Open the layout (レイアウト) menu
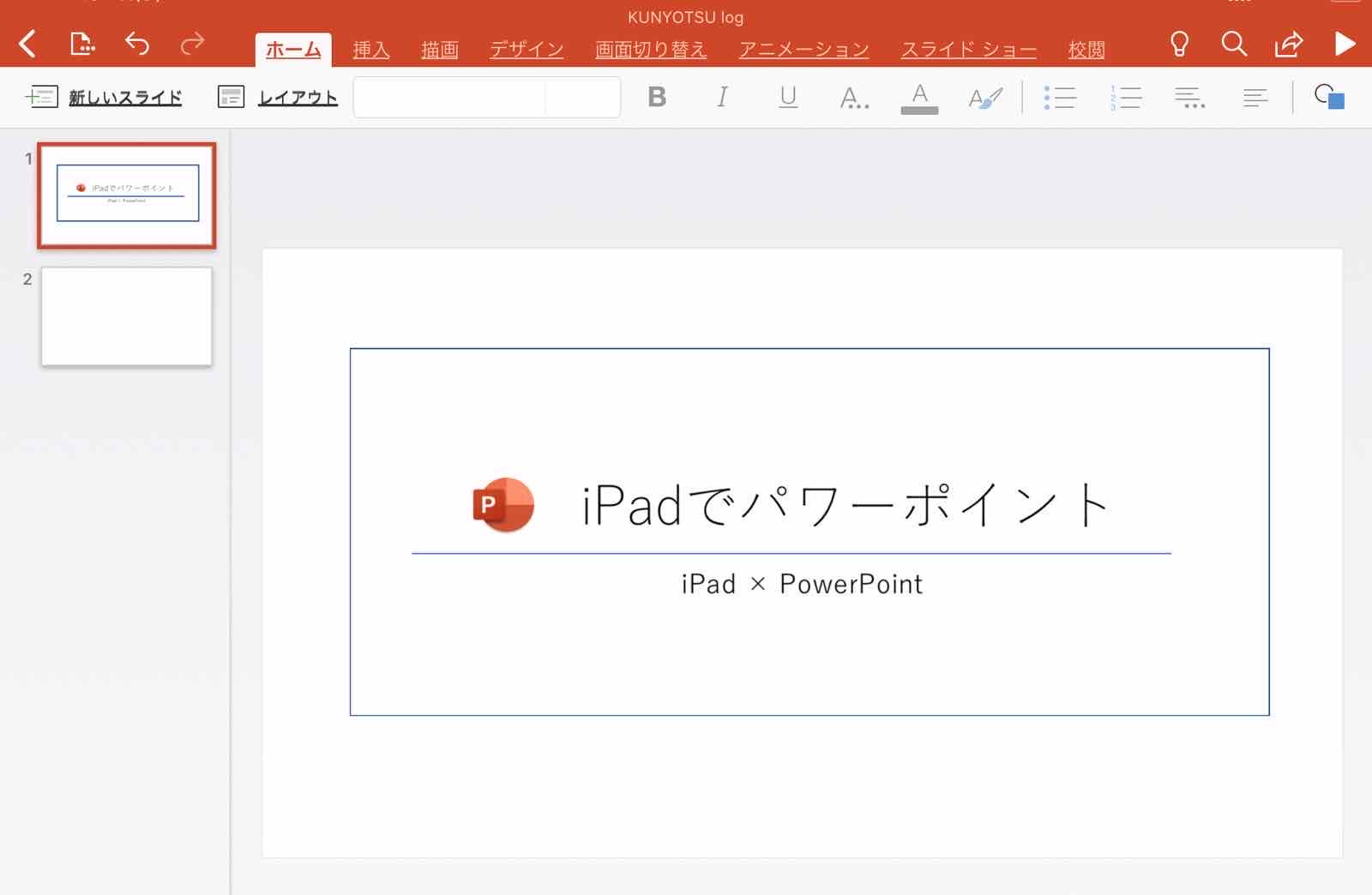 tap(298, 98)
